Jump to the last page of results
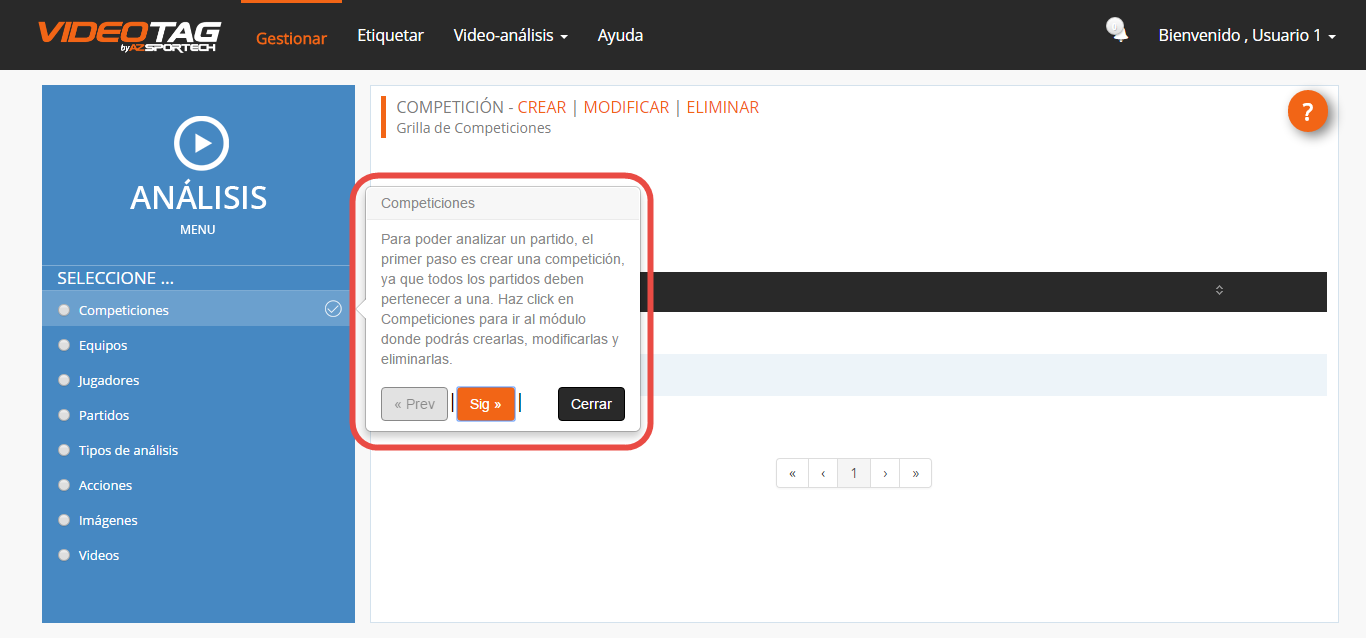 [915, 474]
